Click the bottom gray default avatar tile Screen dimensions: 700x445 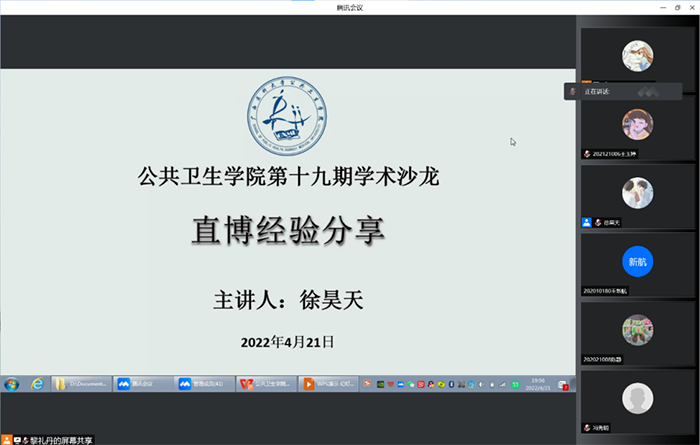click(637, 400)
